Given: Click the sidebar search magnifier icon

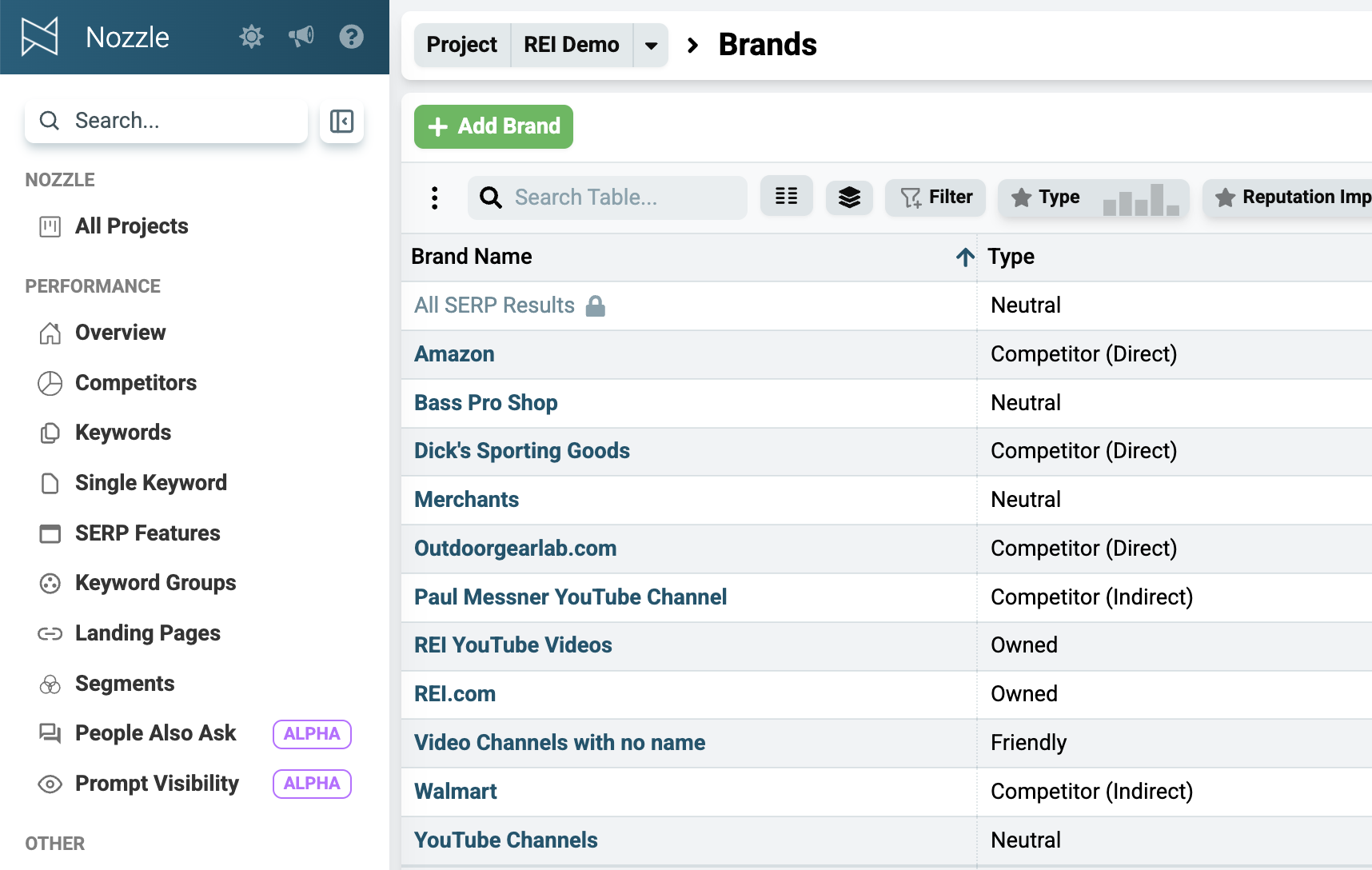Looking at the screenshot, I should (50, 121).
